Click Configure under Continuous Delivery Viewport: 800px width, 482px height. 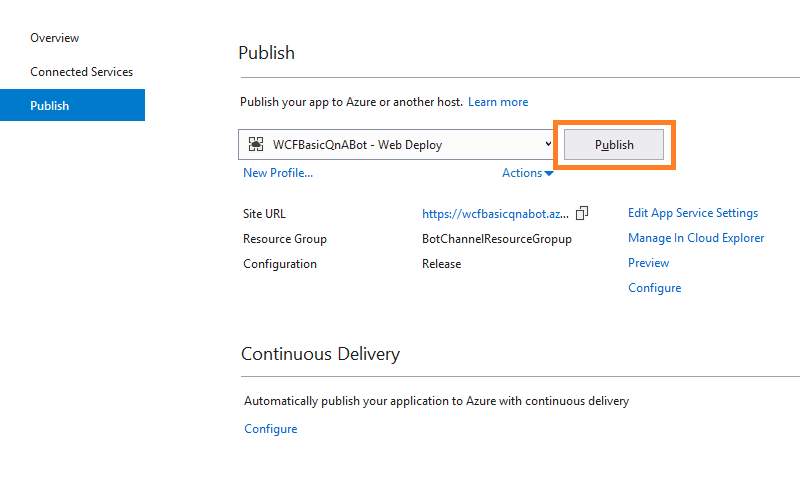[x=270, y=429]
